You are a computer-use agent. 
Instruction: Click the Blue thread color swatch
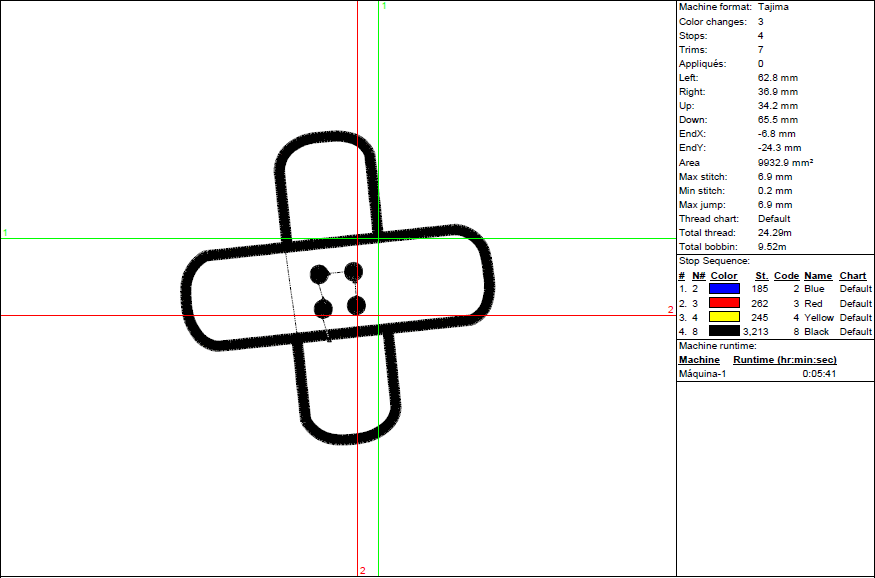point(725,289)
